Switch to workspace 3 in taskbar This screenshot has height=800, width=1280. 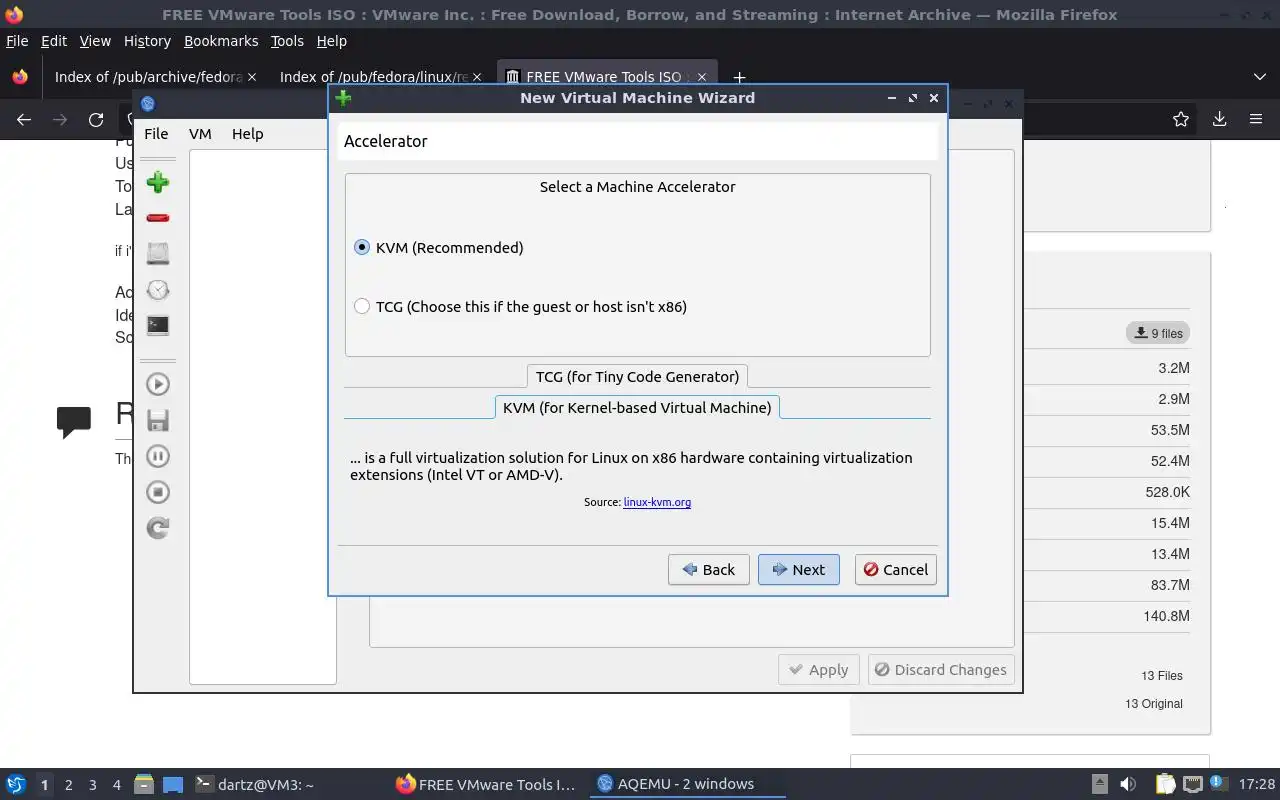(92, 785)
